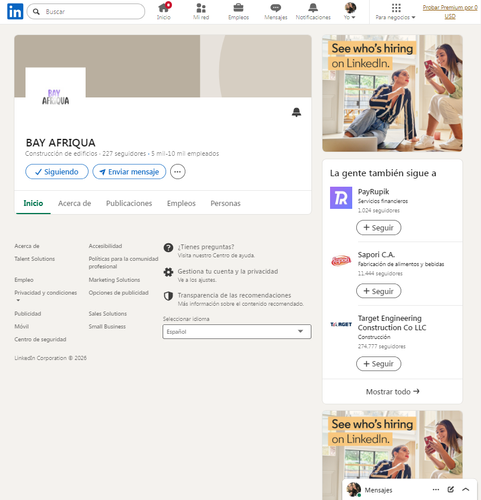Viewport: 481px width, 500px height.
Task: Open Talent Solutions footer link
Action: point(34,259)
